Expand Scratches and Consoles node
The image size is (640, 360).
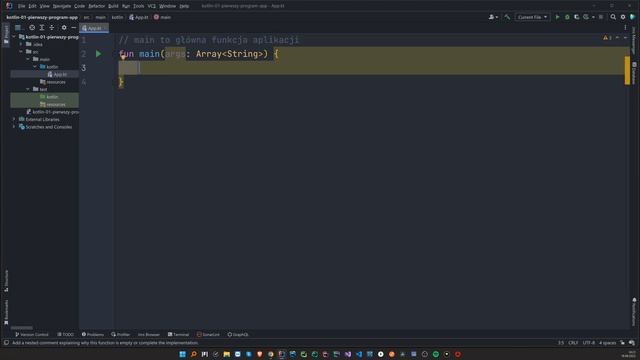point(14,127)
